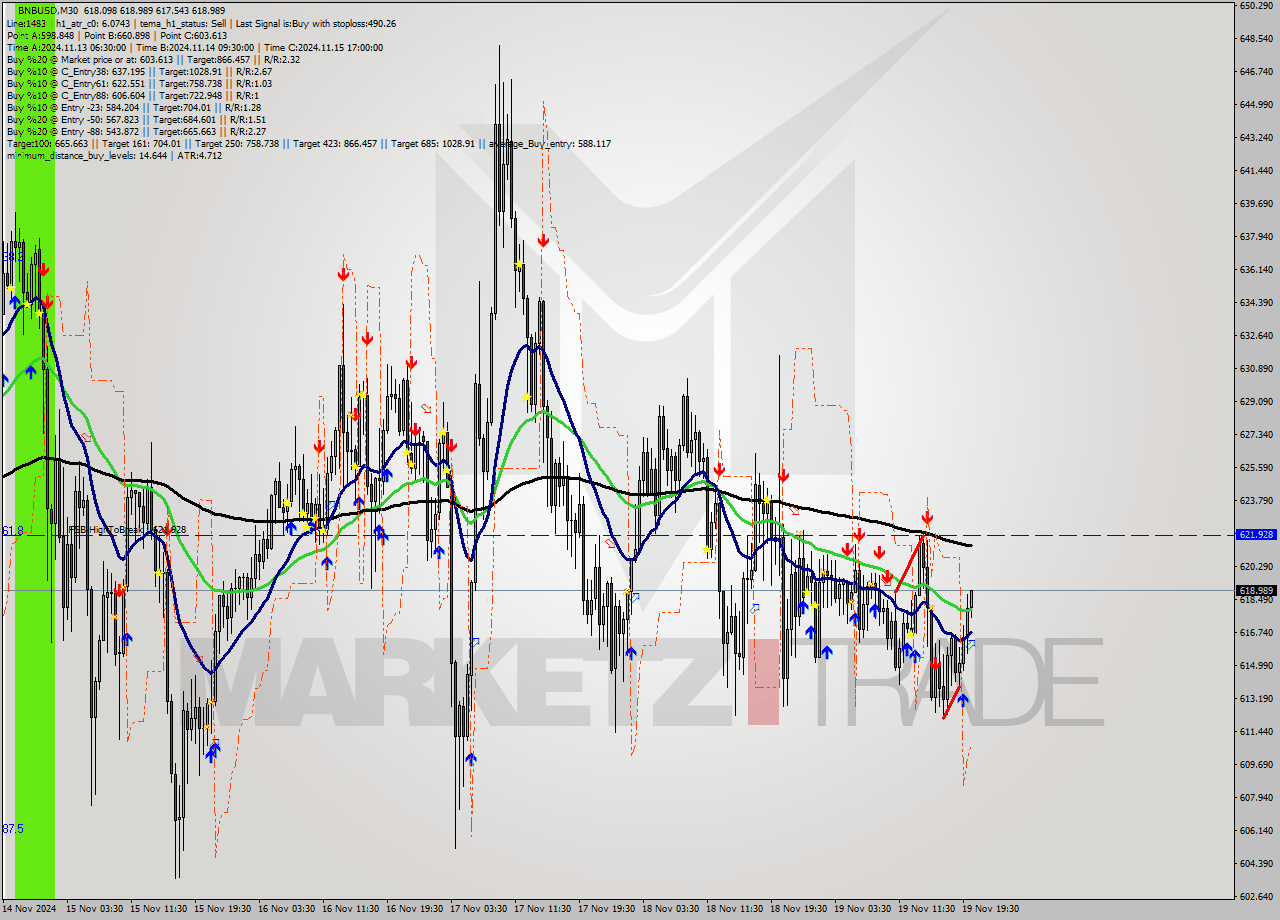
Task: Click the 646.740 price axis label
Action: pos(1255,72)
